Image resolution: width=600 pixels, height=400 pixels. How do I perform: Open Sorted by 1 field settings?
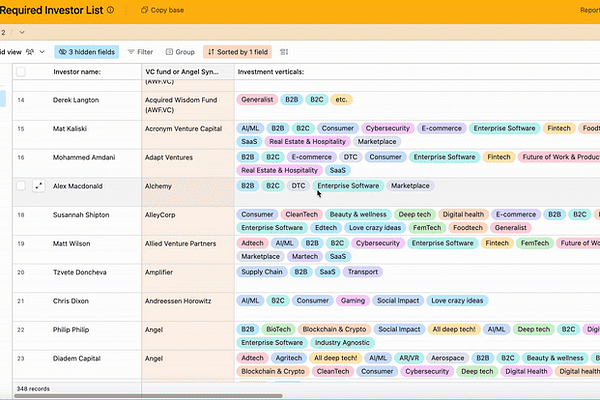[x=238, y=52]
